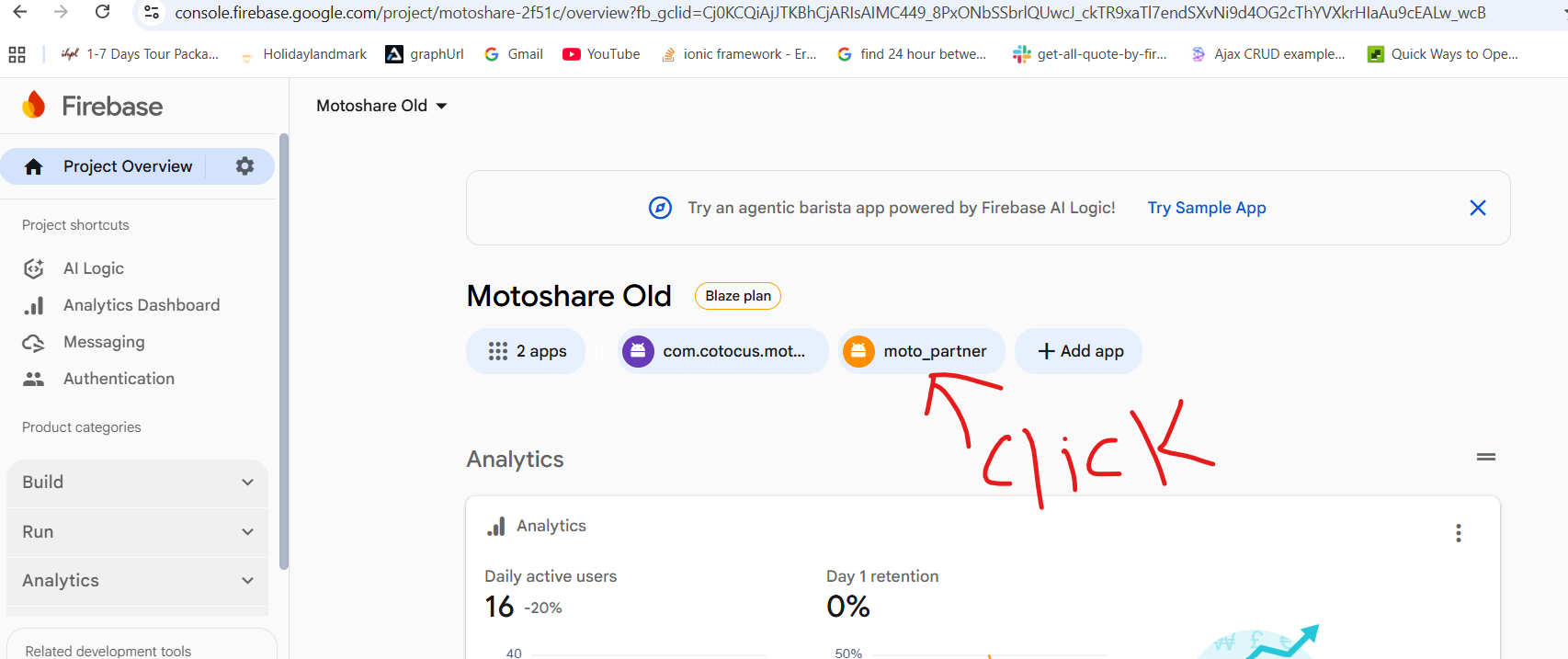Open the graphUrl bookmark

pos(425,54)
